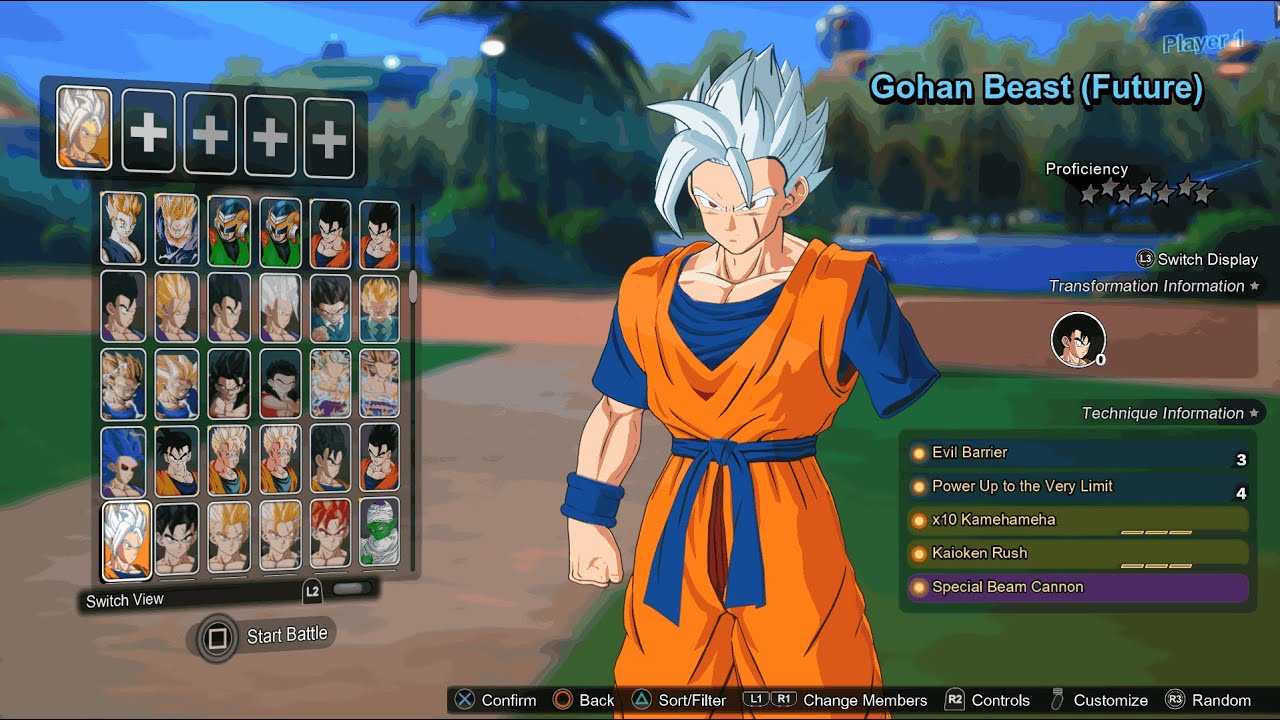Click the Customize label in bottom bar
The height and width of the screenshot is (720, 1280).
point(1110,700)
